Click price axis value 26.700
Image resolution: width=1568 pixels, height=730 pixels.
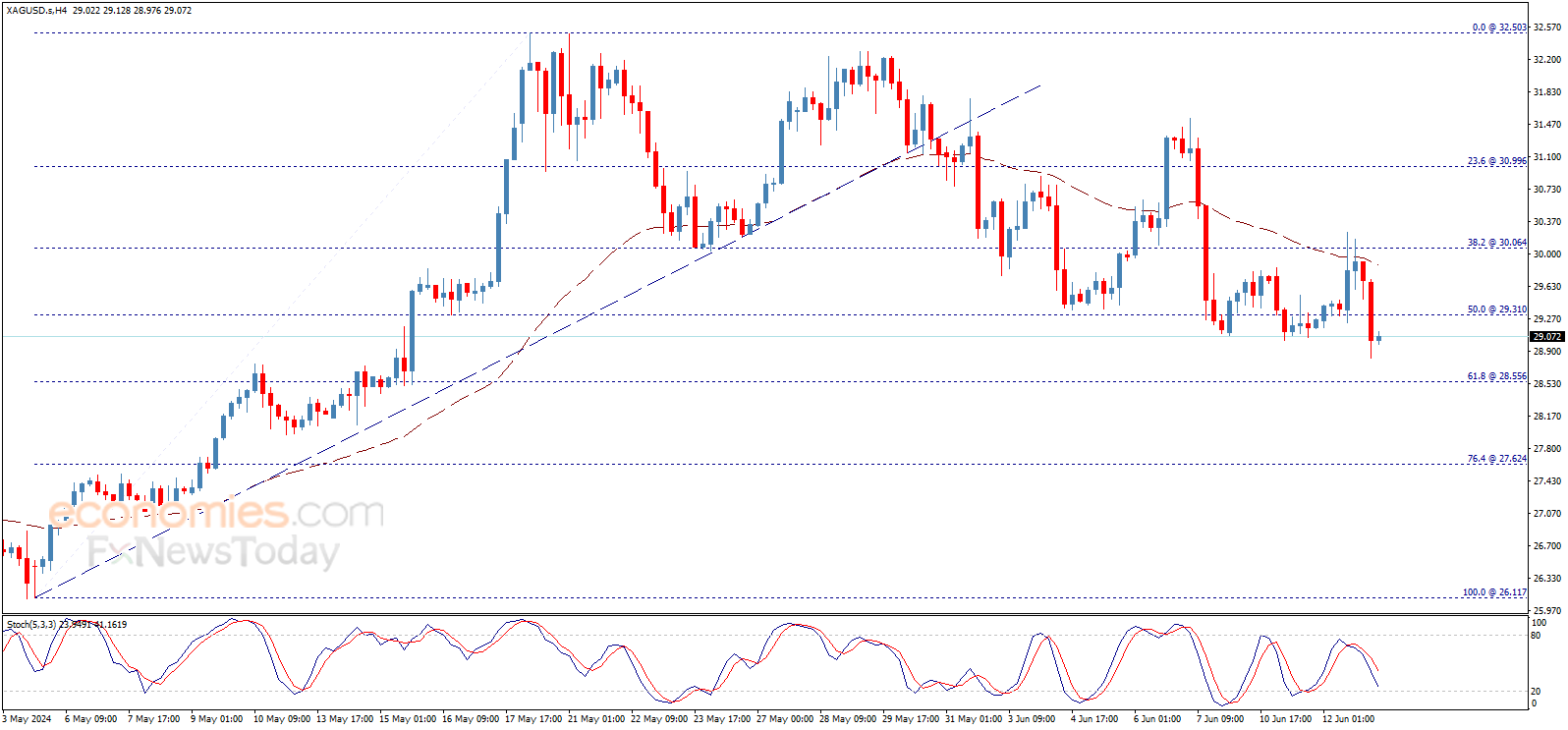[1547, 546]
